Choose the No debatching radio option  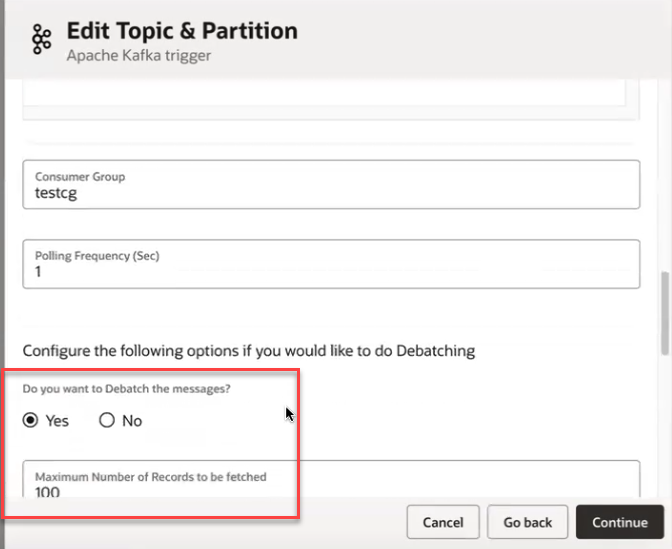pyautogui.click(x=108, y=421)
